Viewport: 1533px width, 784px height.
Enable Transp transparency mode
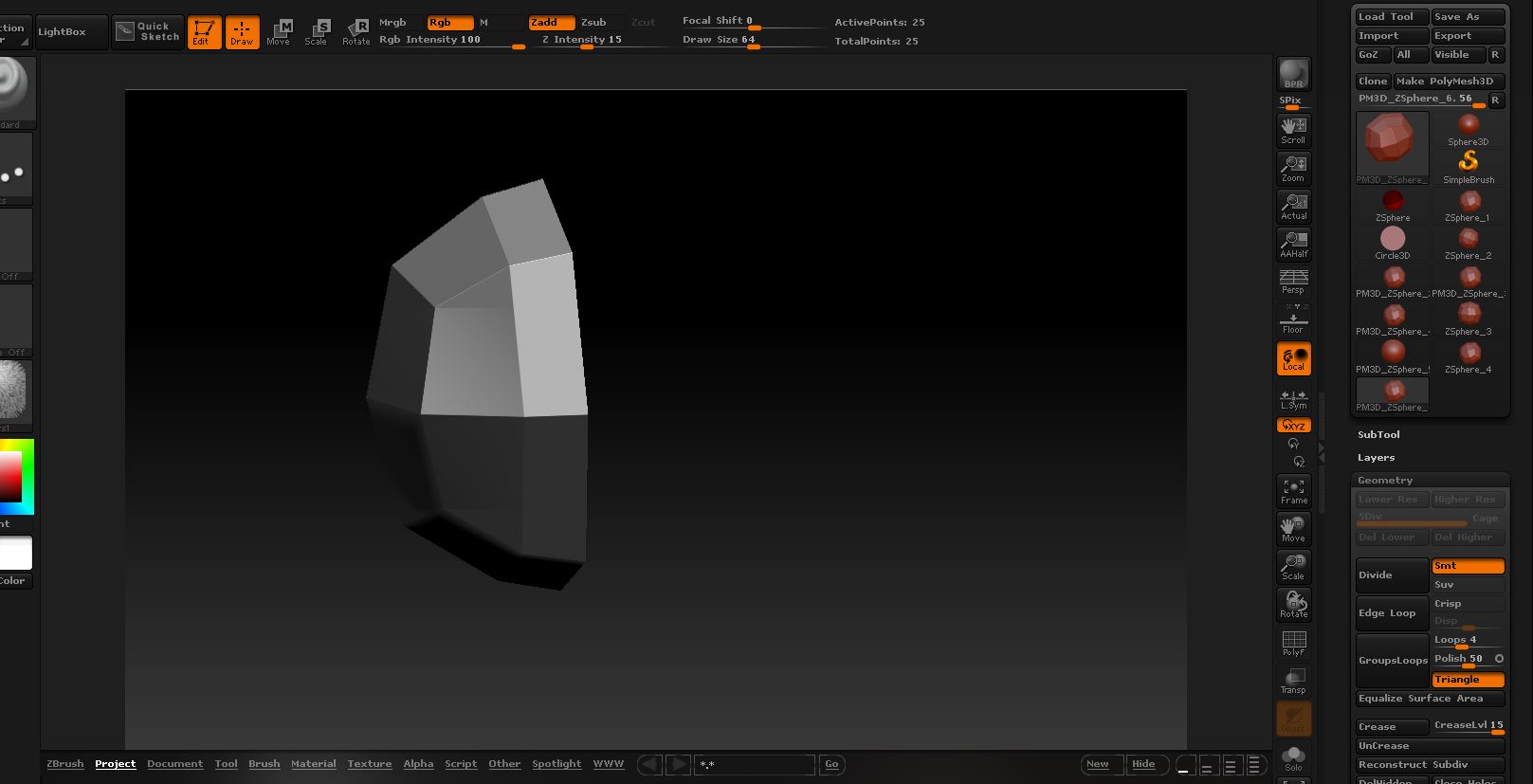1294,681
